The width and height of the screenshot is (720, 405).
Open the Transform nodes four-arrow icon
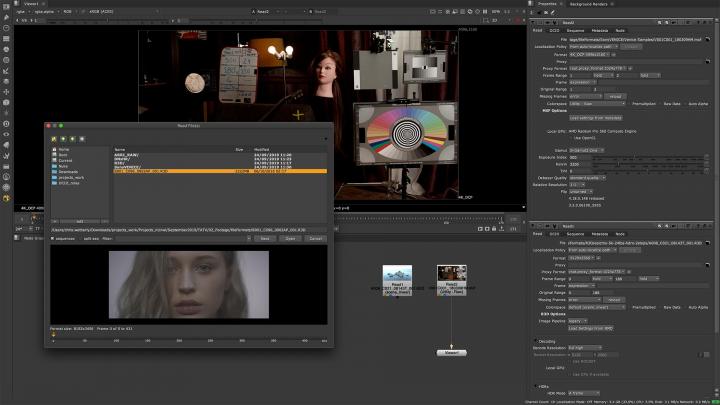tap(6, 92)
